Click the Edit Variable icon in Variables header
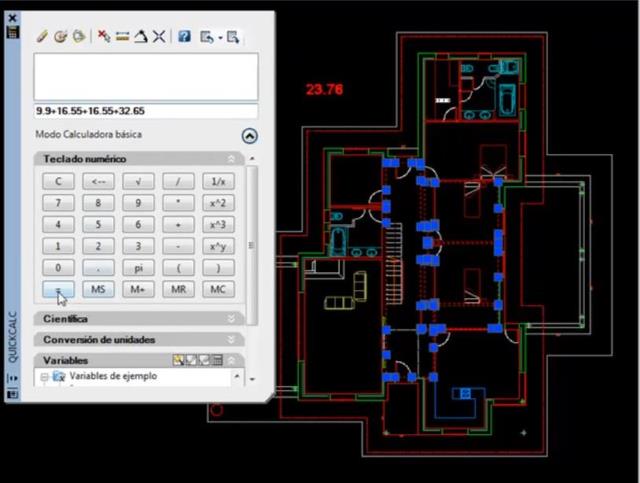This screenshot has height=483, width=640. tap(191, 360)
